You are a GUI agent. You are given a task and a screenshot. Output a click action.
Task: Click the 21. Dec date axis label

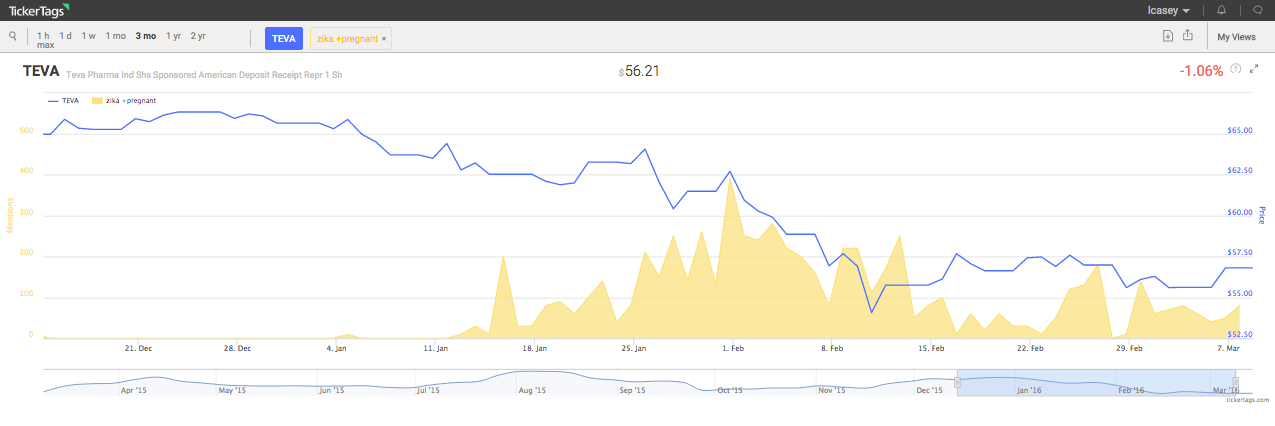138,348
